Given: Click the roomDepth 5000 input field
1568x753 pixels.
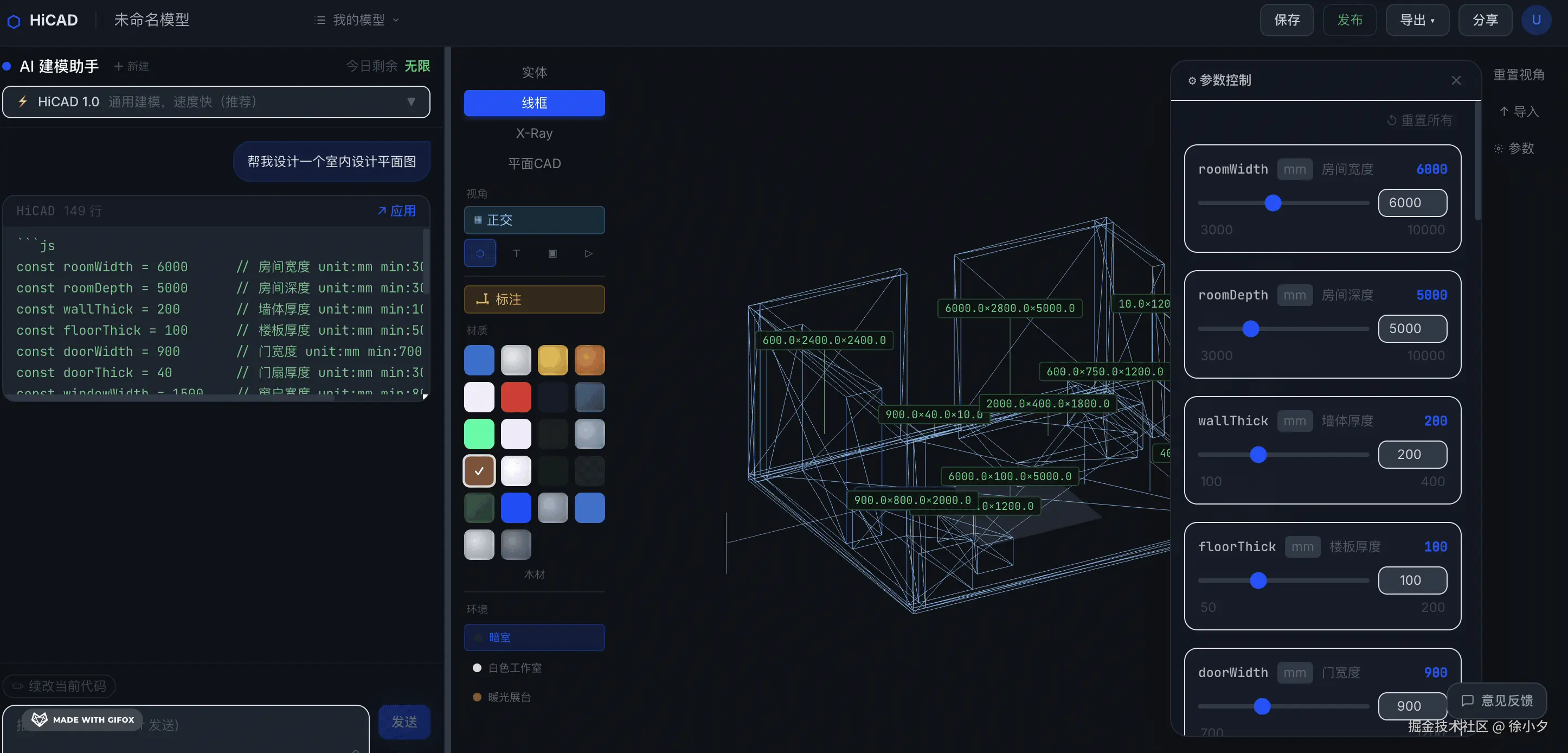Looking at the screenshot, I should [x=1412, y=329].
